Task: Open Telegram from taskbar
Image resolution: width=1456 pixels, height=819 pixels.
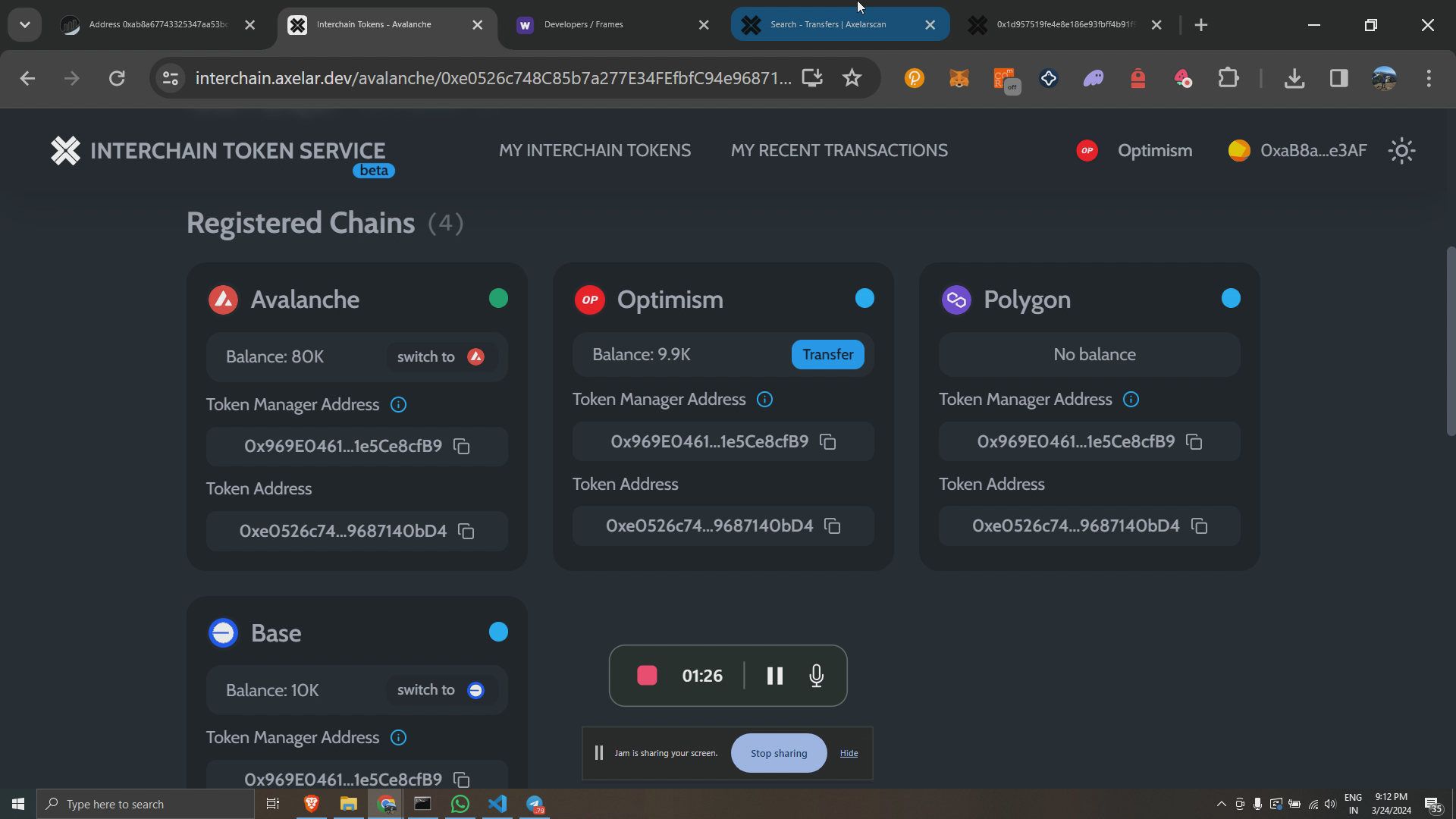Action: 535,804
